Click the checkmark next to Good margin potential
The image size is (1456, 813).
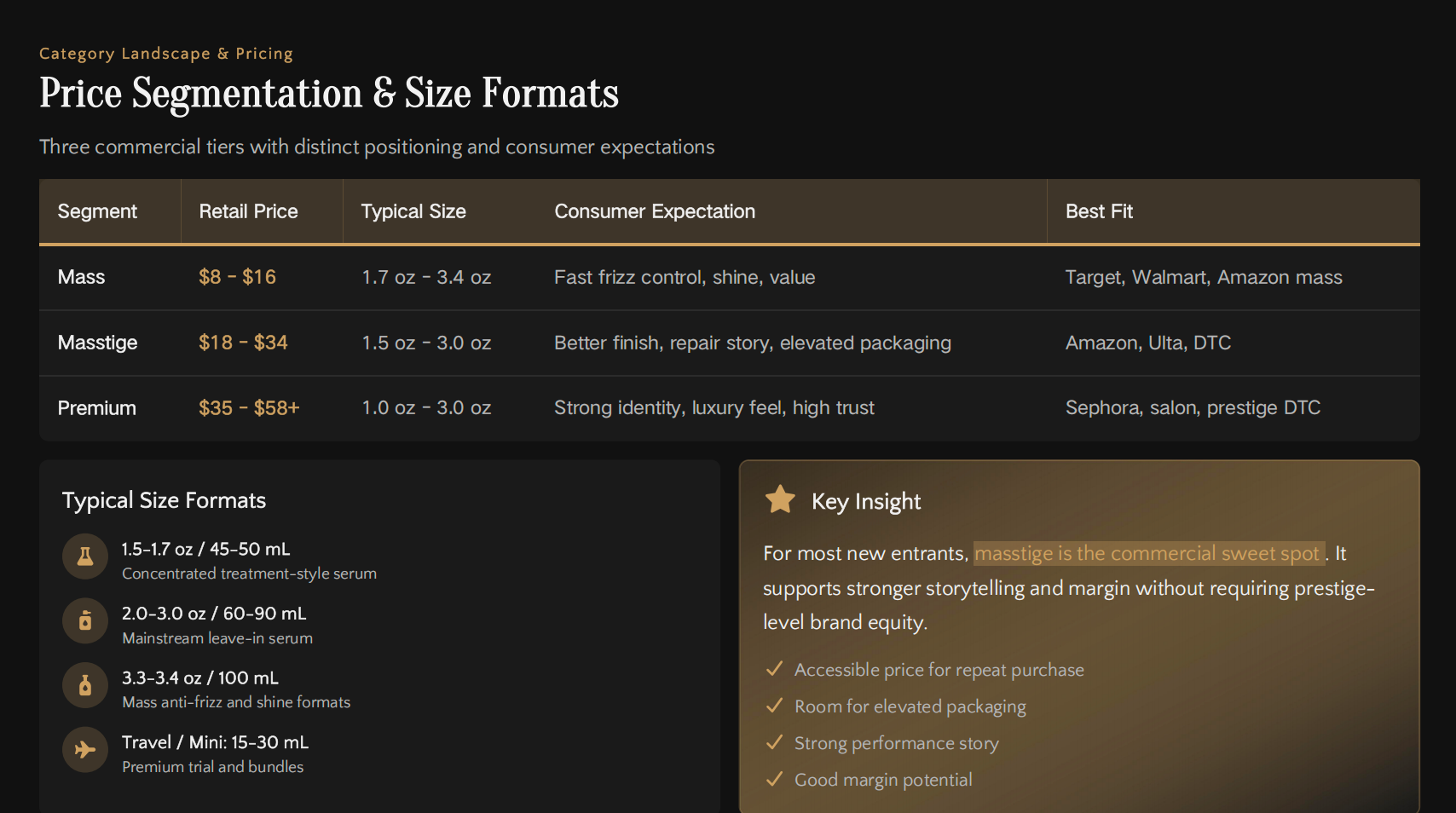pyautogui.click(x=774, y=780)
